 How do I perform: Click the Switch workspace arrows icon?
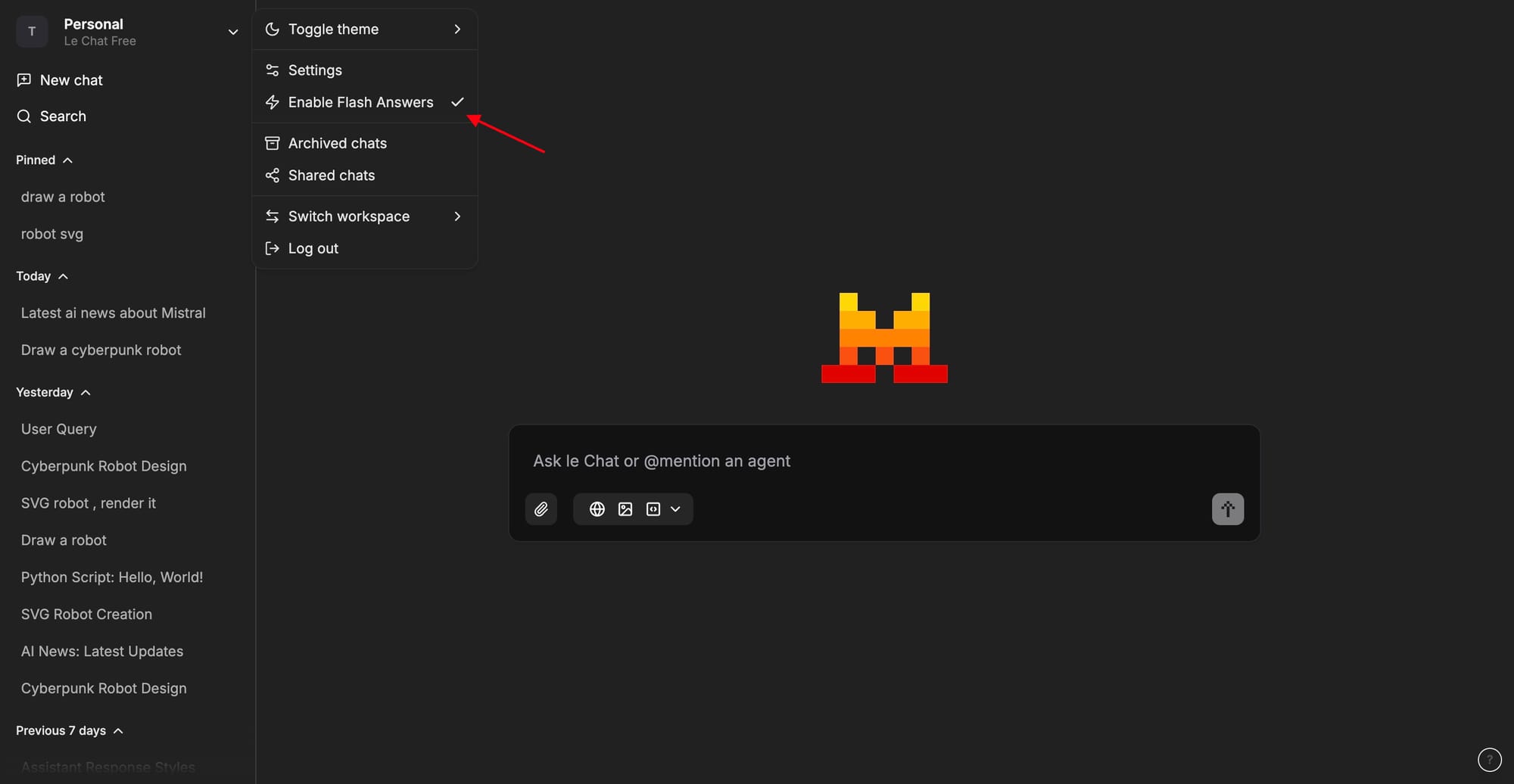click(273, 216)
